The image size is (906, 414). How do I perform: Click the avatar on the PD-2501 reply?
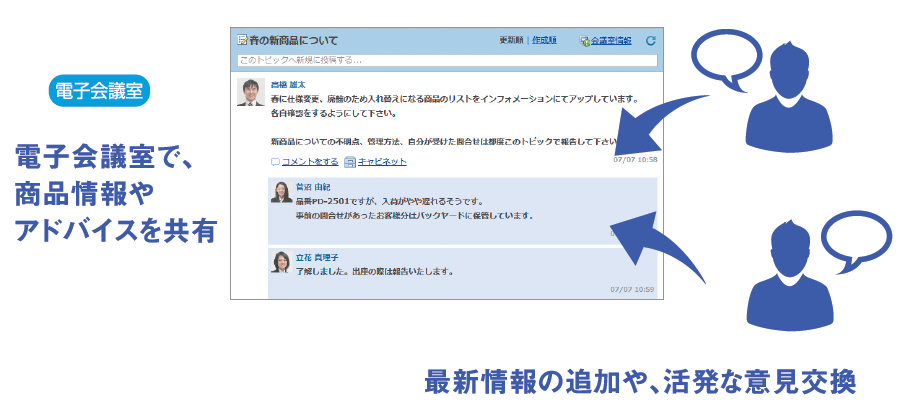coord(281,193)
